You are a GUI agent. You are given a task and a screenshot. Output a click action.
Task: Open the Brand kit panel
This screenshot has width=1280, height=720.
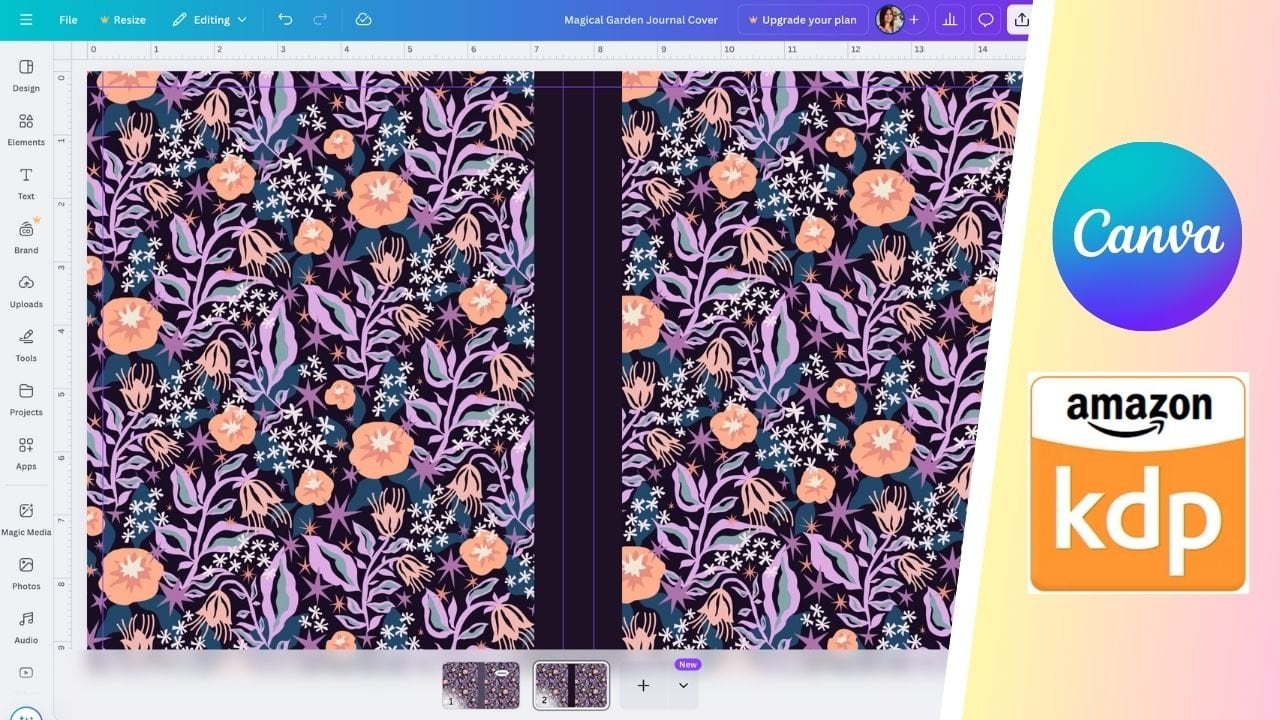click(x=26, y=237)
